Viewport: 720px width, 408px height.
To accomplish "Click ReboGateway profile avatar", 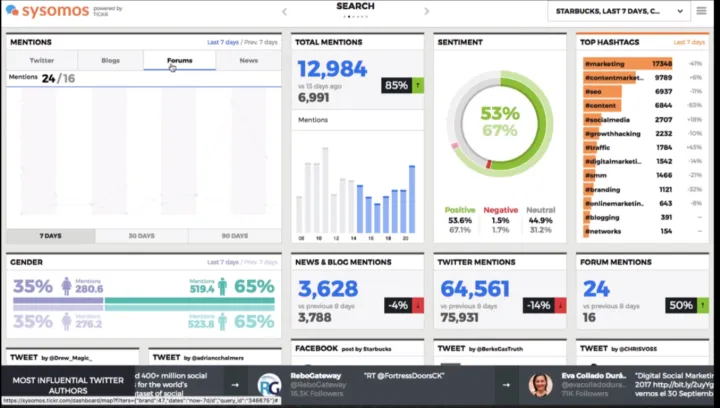I will pyautogui.click(x=268, y=384).
